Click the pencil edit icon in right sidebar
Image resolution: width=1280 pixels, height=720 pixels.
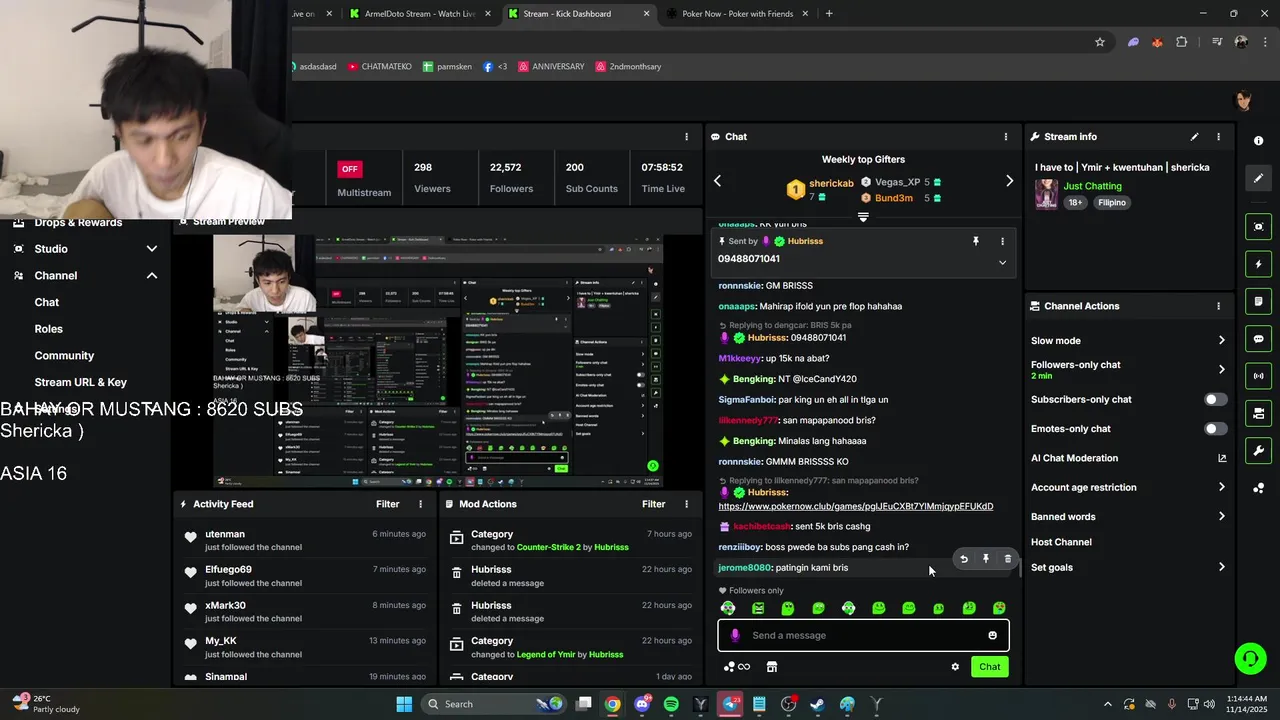pyautogui.click(x=1259, y=178)
